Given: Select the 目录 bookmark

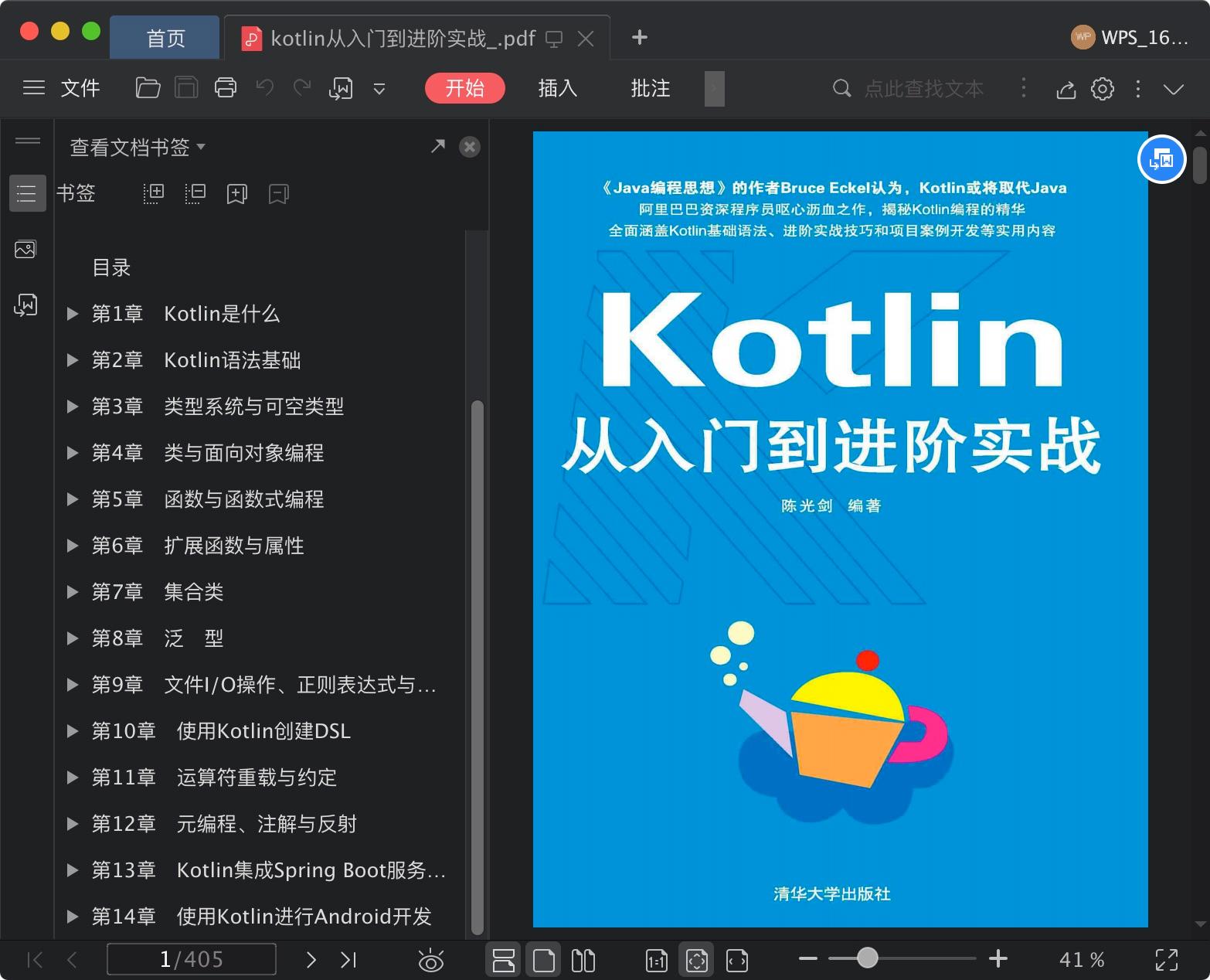Looking at the screenshot, I should [111, 267].
